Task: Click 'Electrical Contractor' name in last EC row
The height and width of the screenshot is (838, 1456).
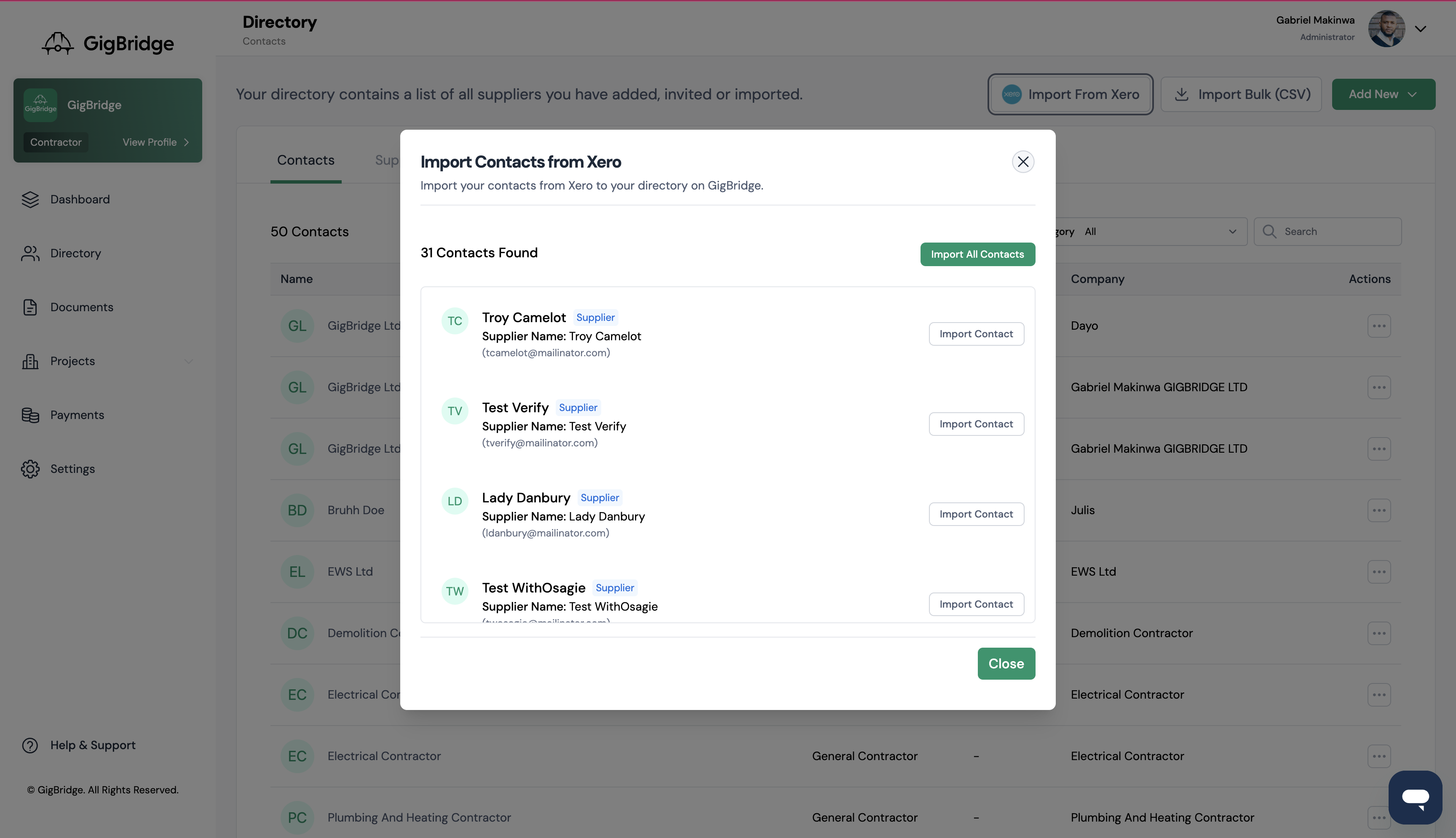Action: pyautogui.click(x=384, y=756)
